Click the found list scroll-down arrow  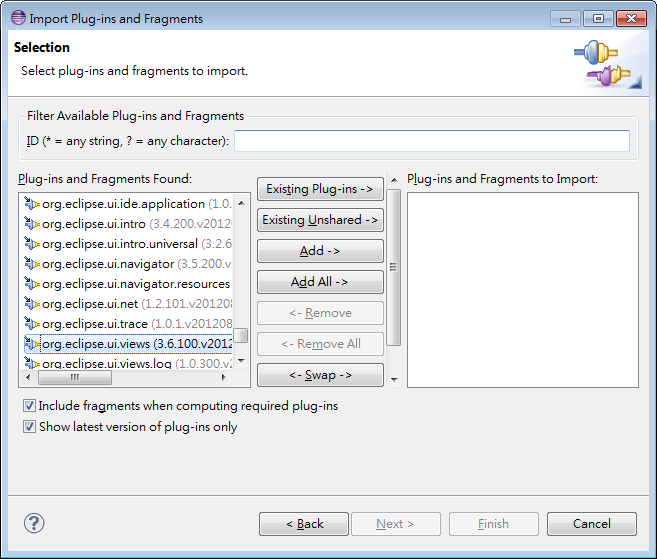(241, 360)
